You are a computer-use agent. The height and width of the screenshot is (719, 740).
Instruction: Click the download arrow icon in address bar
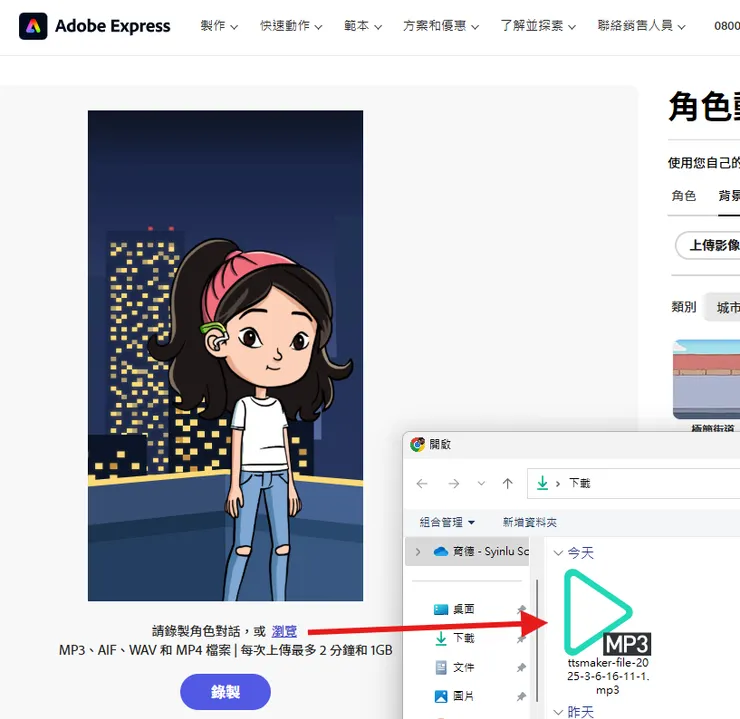[542, 483]
